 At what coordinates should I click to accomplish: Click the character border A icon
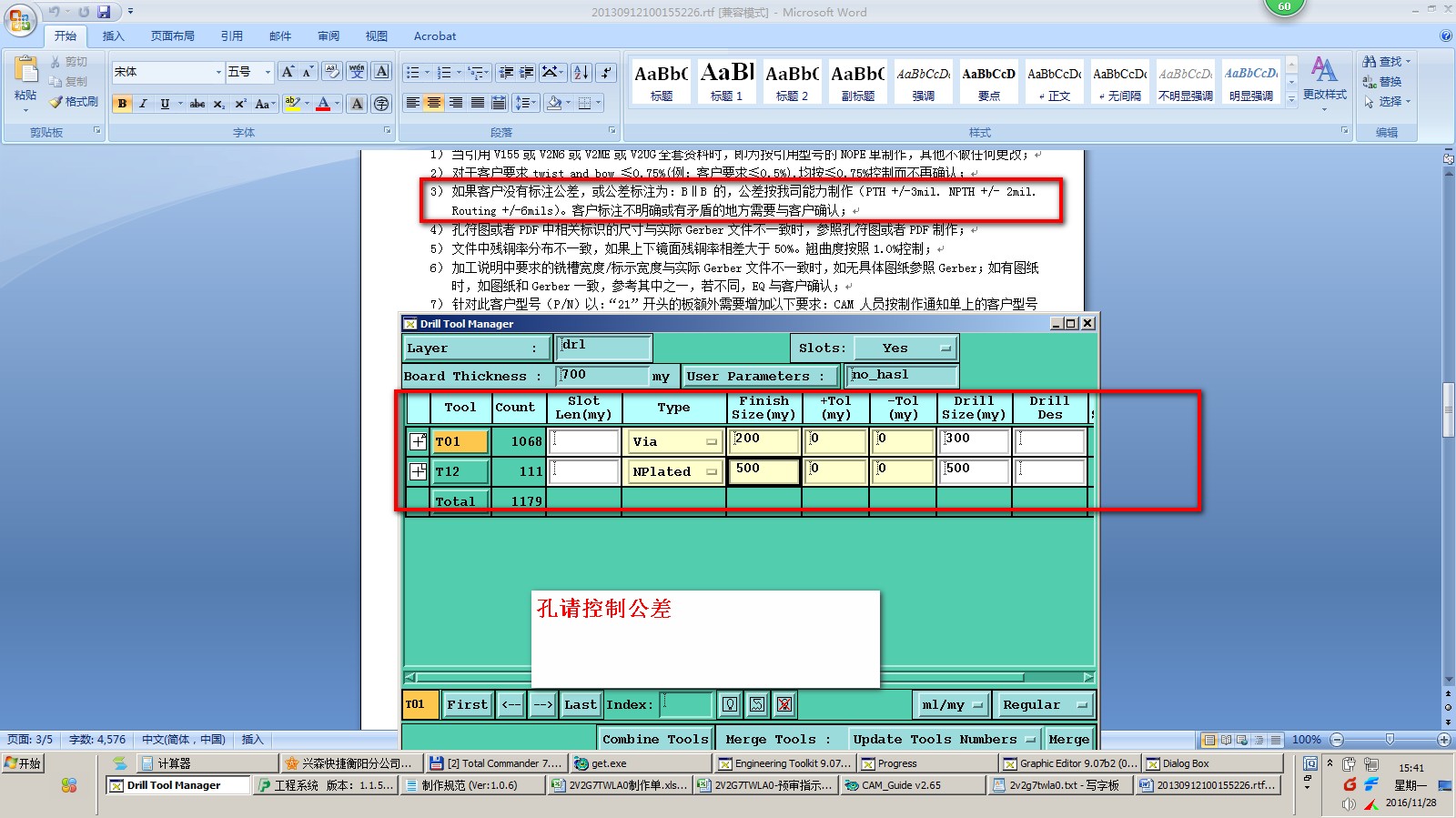point(382,72)
